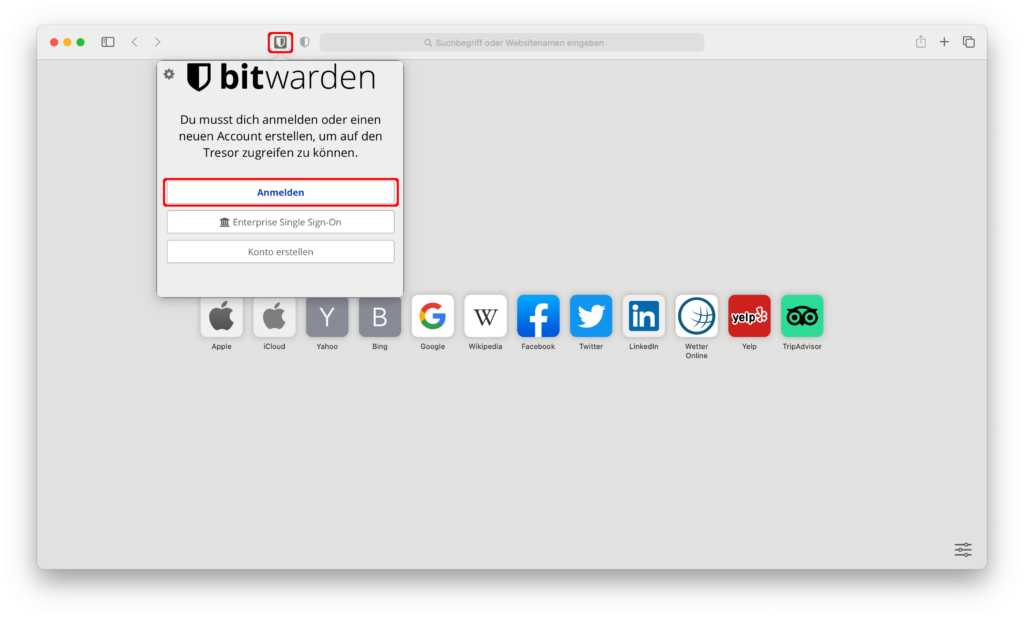The image size is (1024, 618).
Task: Open the Yelp favorite
Action: tap(749, 316)
